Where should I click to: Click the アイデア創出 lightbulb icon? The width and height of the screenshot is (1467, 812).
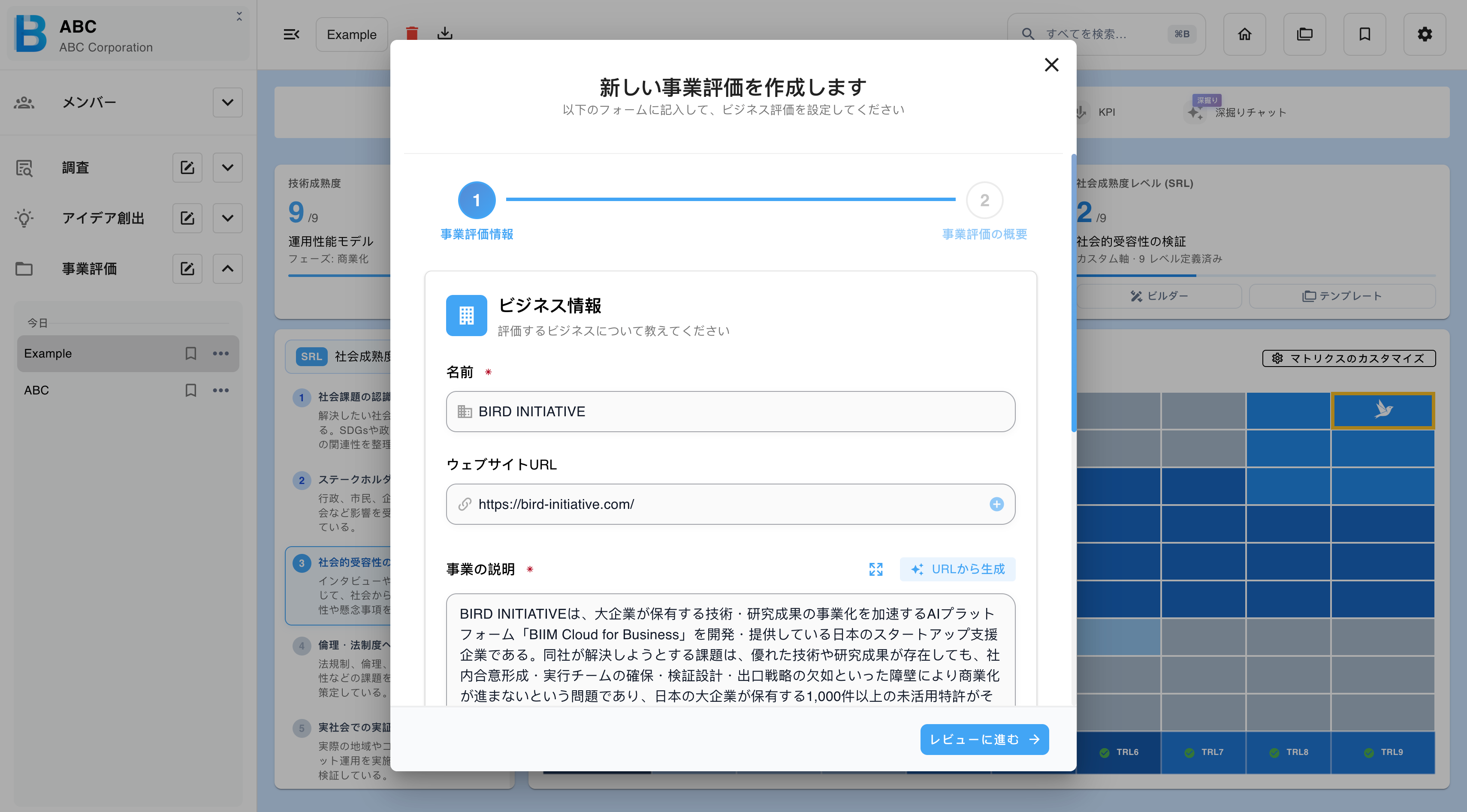(x=24, y=218)
